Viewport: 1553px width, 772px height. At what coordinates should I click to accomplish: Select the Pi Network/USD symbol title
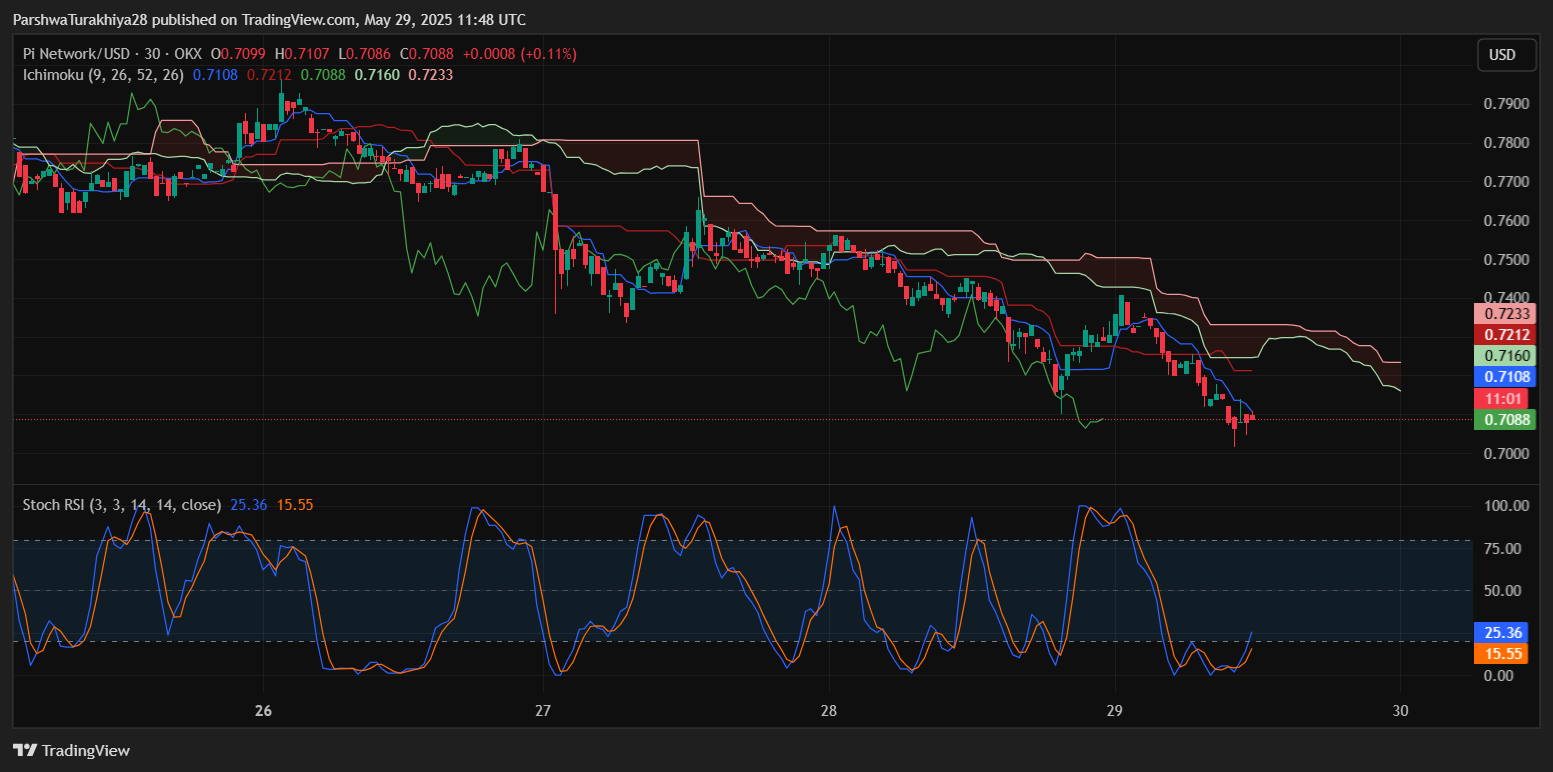click(77, 54)
